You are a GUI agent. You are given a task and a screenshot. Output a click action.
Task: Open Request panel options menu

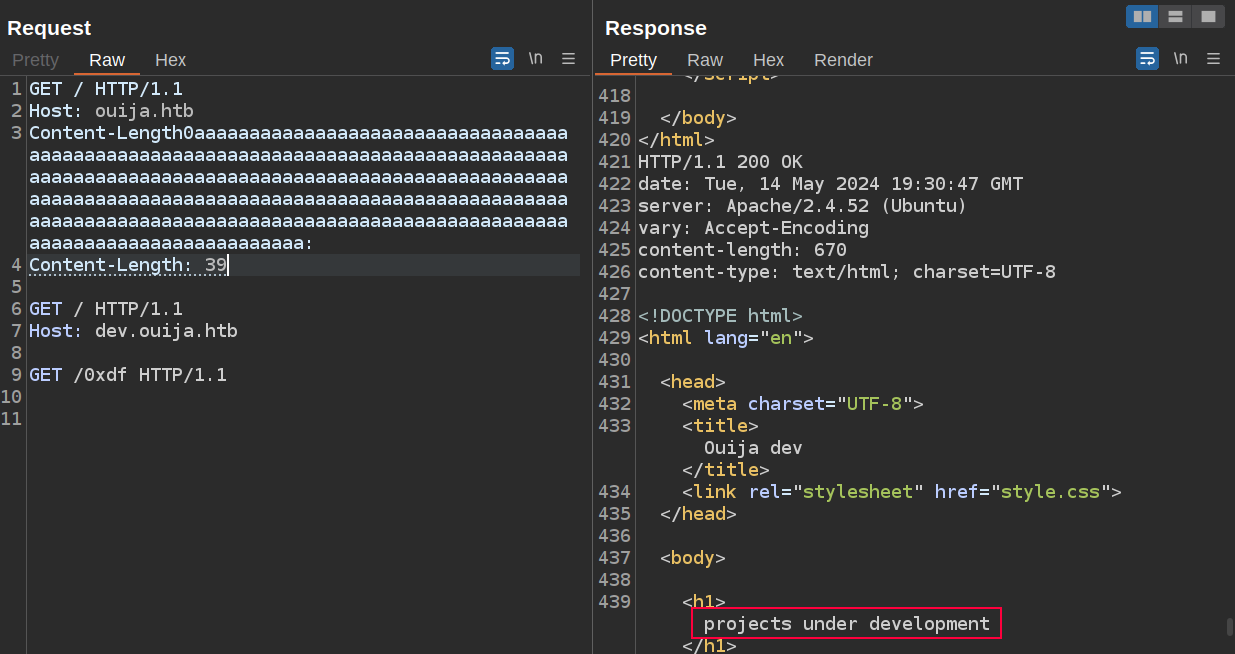568,58
